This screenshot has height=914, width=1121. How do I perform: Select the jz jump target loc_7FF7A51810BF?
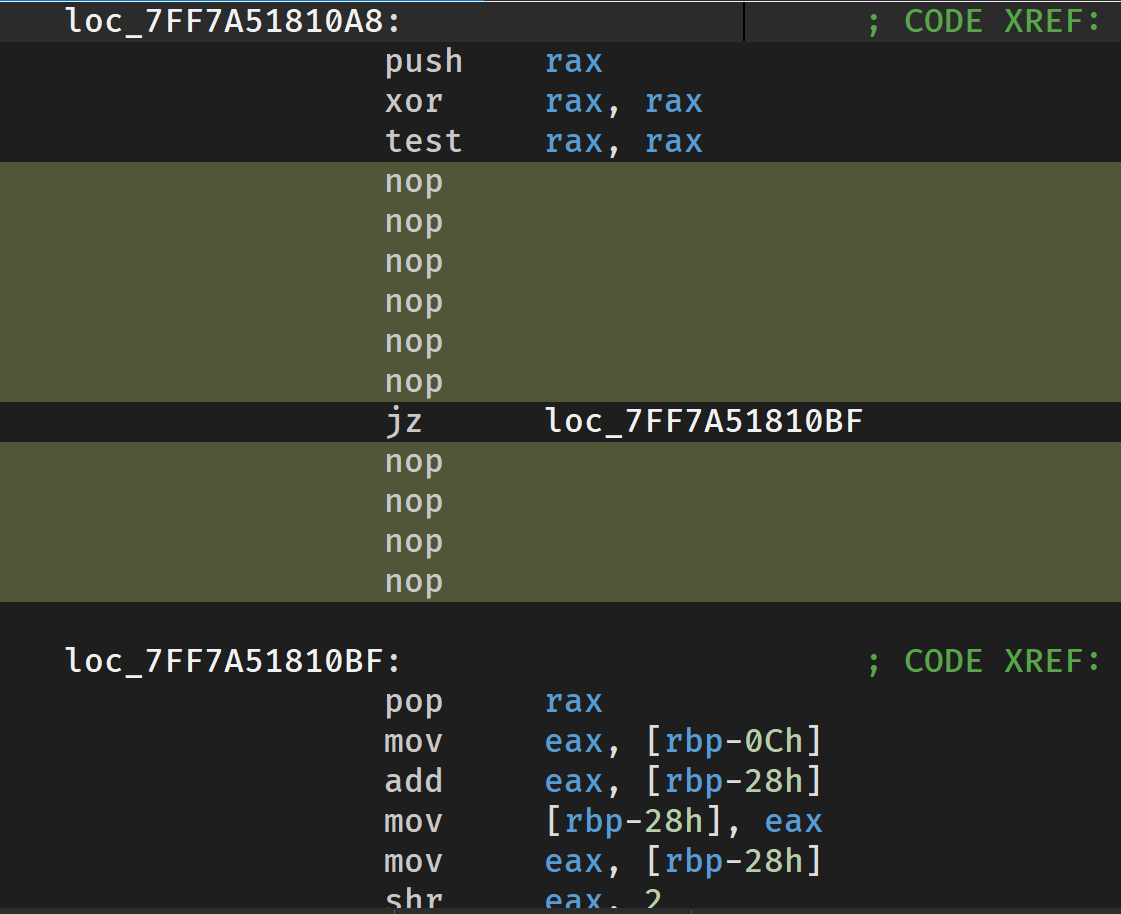pos(703,421)
